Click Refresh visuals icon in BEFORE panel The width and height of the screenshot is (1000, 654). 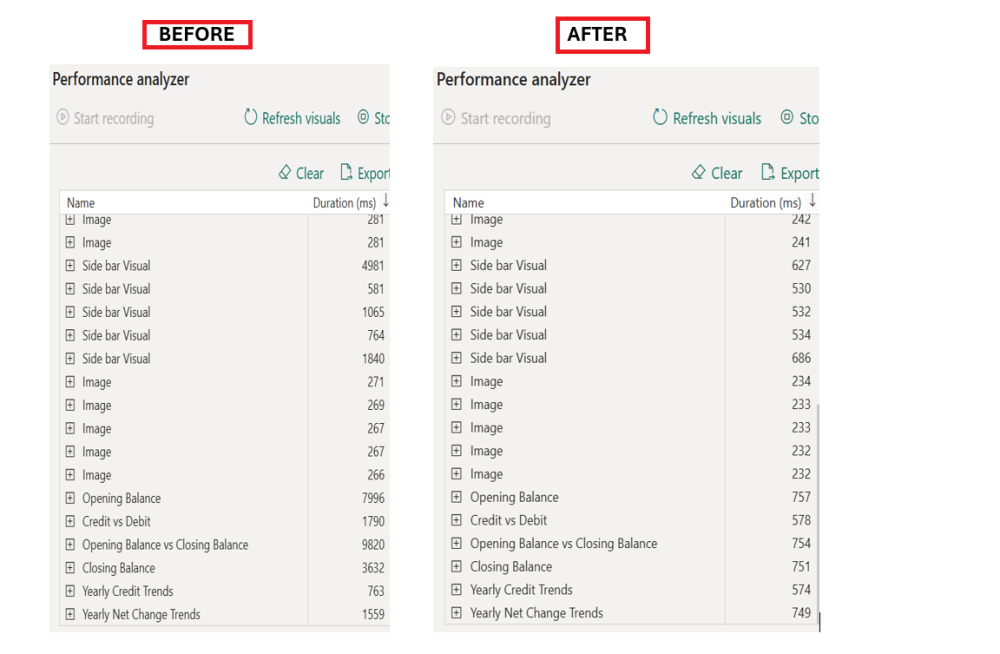(x=251, y=118)
